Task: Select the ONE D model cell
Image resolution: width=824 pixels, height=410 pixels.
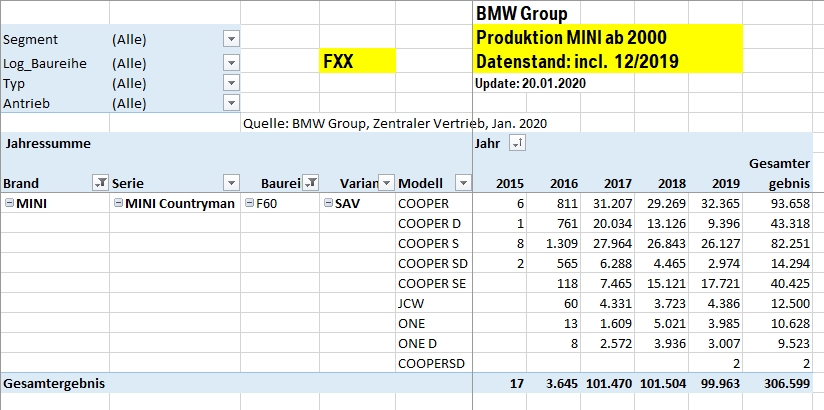Action: [x=434, y=343]
